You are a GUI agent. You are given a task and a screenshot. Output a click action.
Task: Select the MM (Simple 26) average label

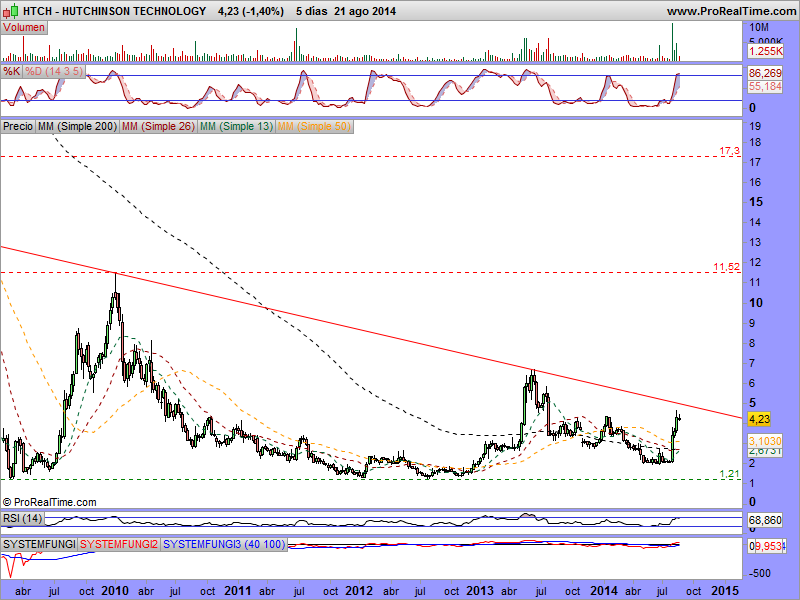coord(158,126)
